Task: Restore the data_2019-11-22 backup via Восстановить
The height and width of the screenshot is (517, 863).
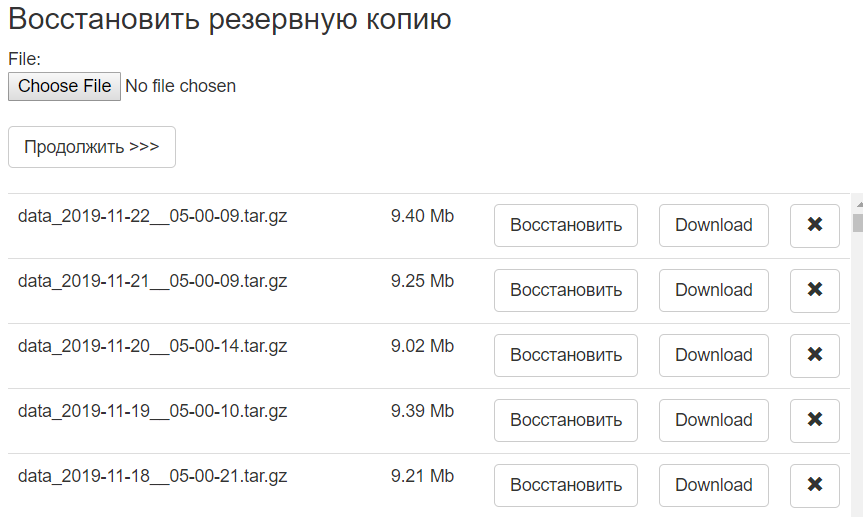Action: 566,225
